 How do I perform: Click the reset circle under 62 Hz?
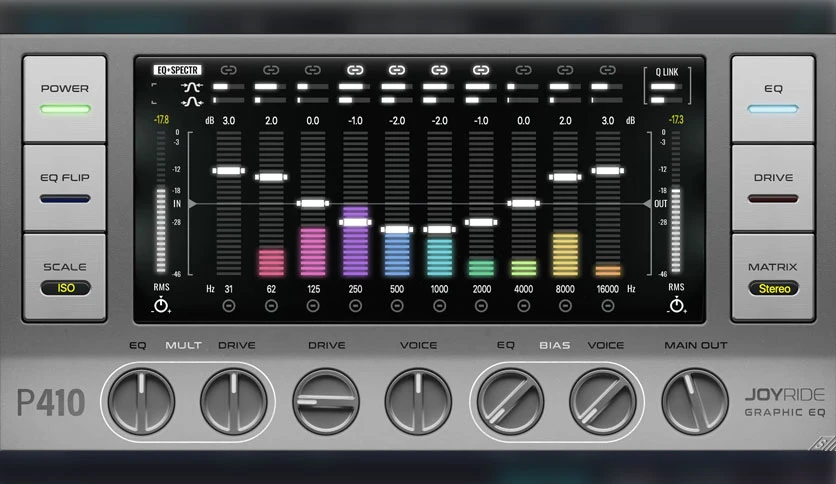pyautogui.click(x=271, y=306)
